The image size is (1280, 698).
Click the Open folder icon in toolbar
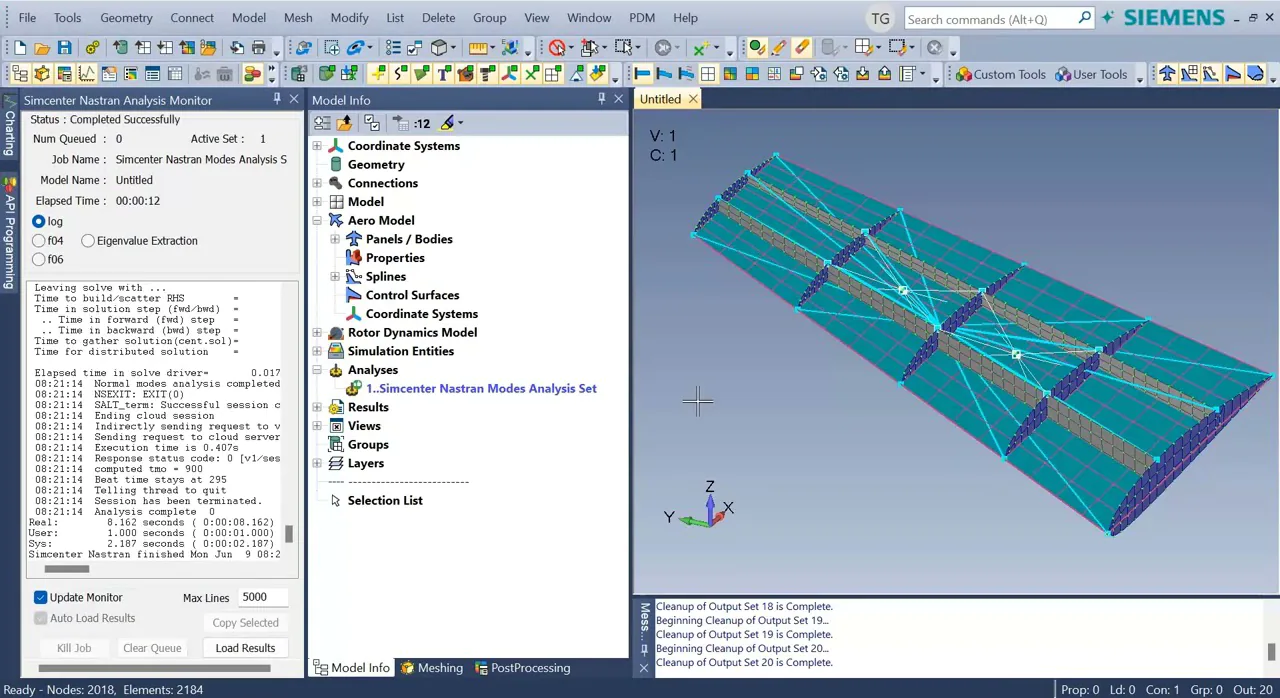point(42,48)
